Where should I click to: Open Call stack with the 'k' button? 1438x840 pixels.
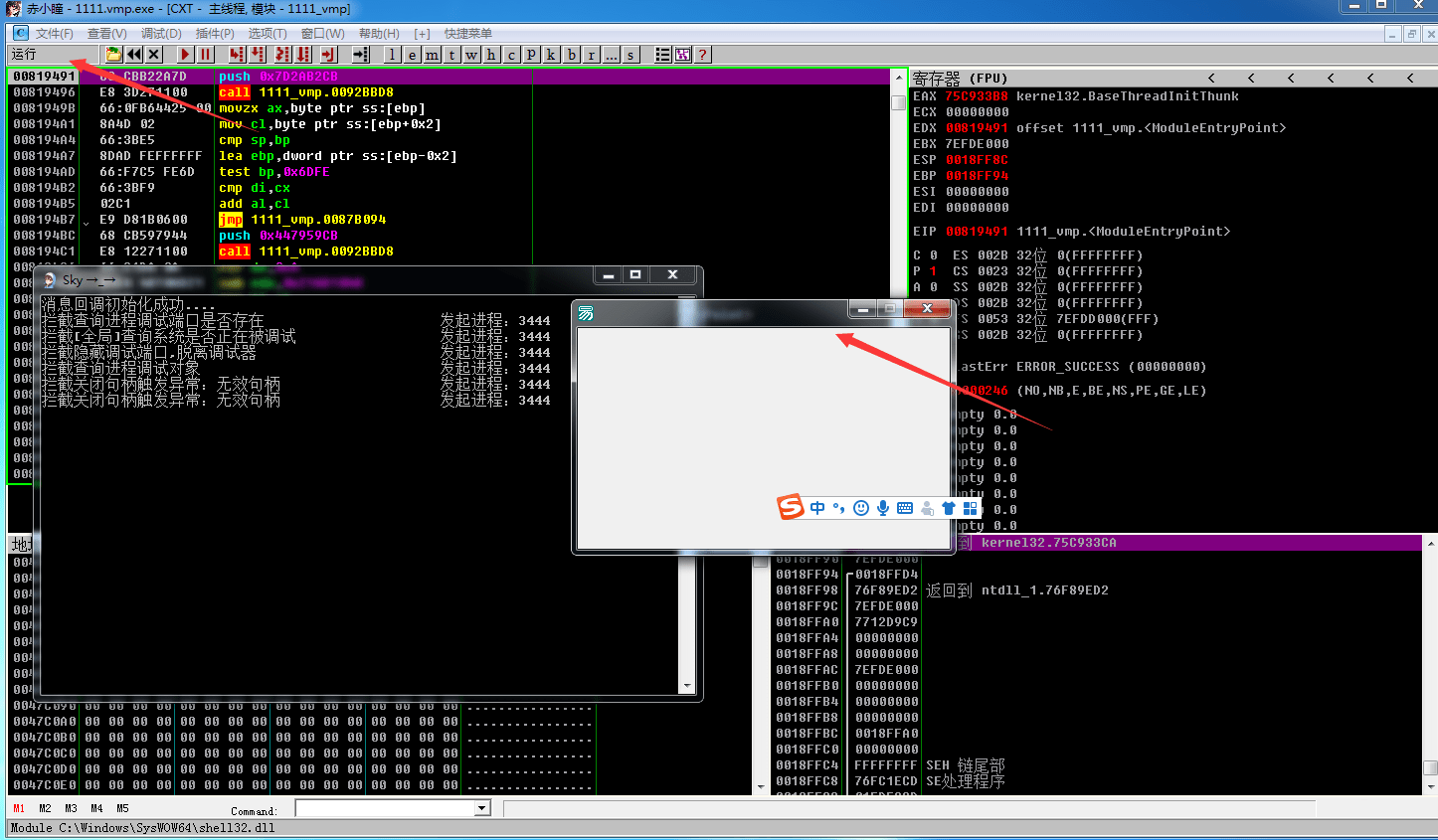point(551,55)
